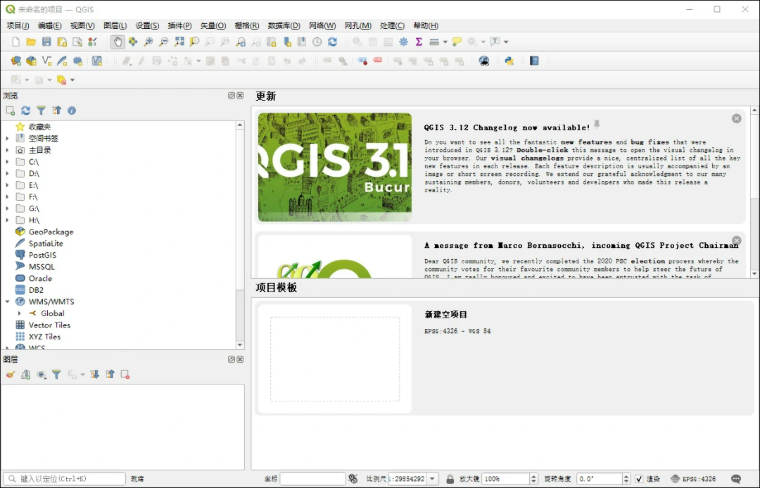Screen dimensions: 760x488
Task: Open Layer Styling brush in Layers panel
Action: click(10, 375)
